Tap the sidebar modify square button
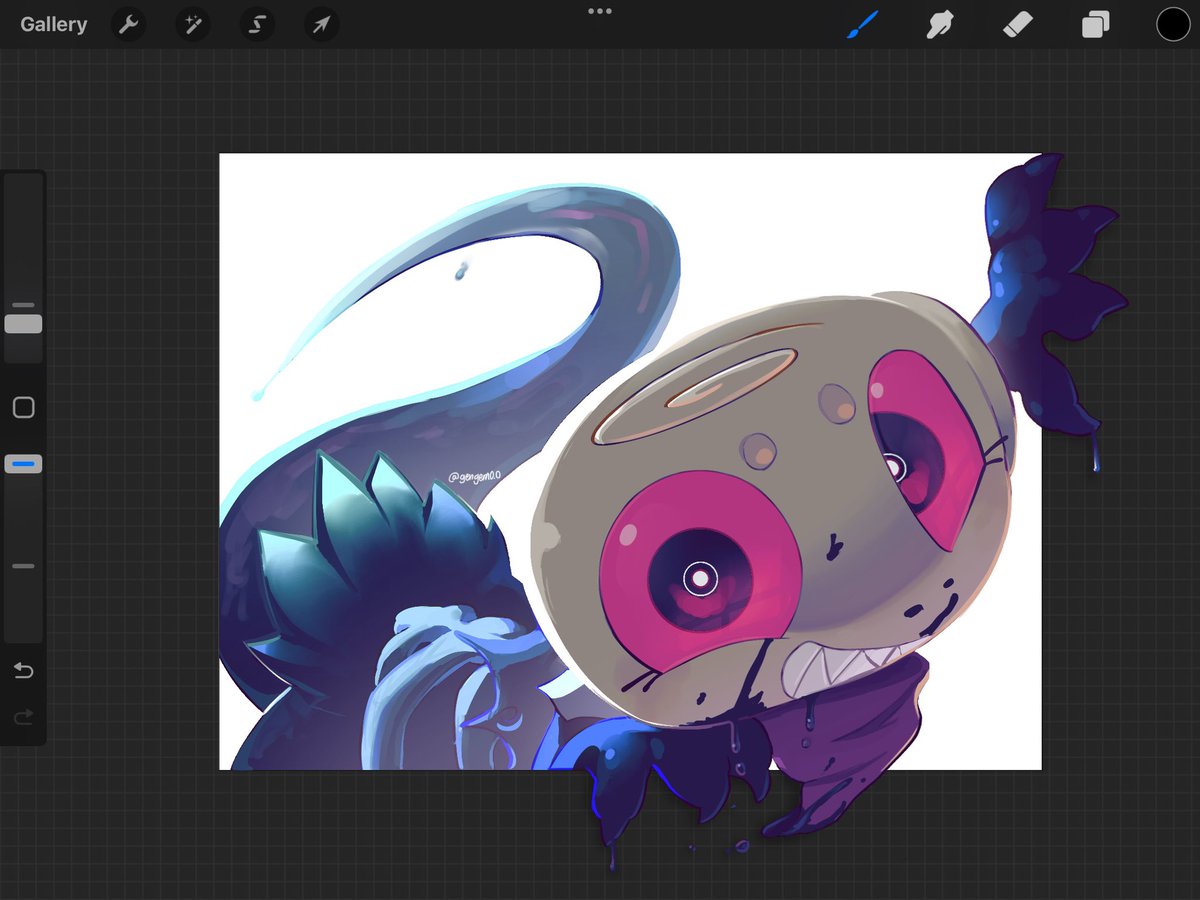 [23, 407]
